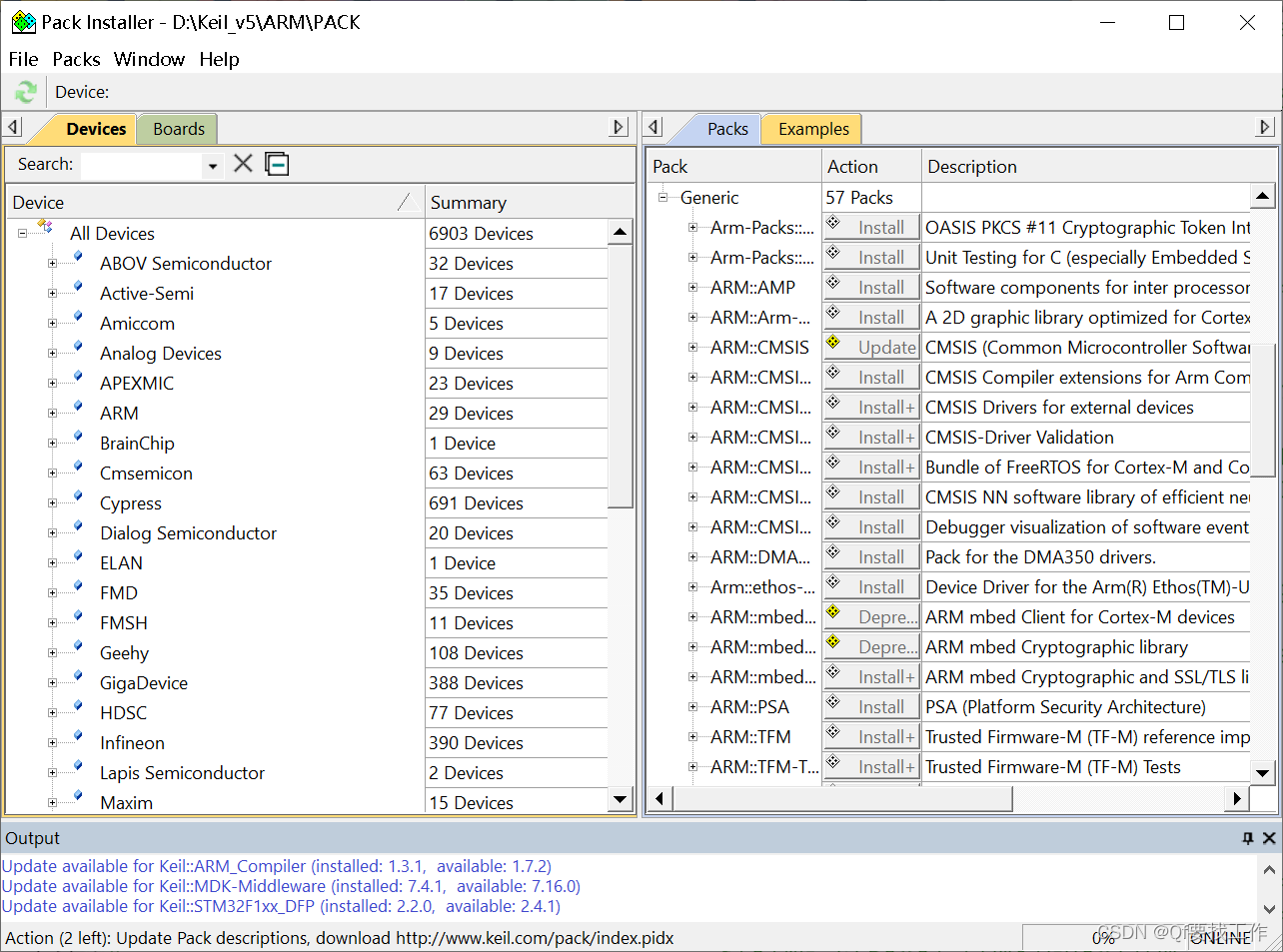
Task: Expand the ARM::PSA pack node
Action: [x=692, y=707]
